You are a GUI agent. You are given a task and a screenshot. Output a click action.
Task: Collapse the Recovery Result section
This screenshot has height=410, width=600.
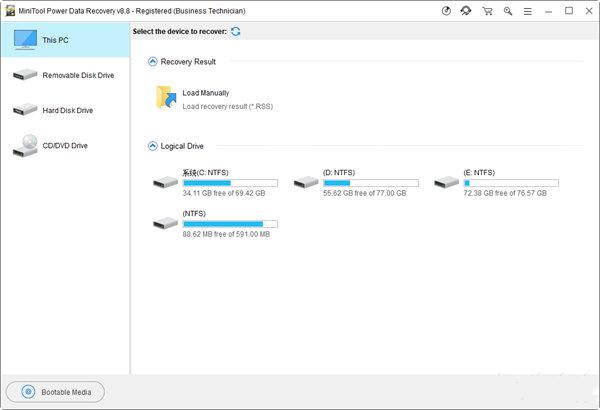(152, 62)
